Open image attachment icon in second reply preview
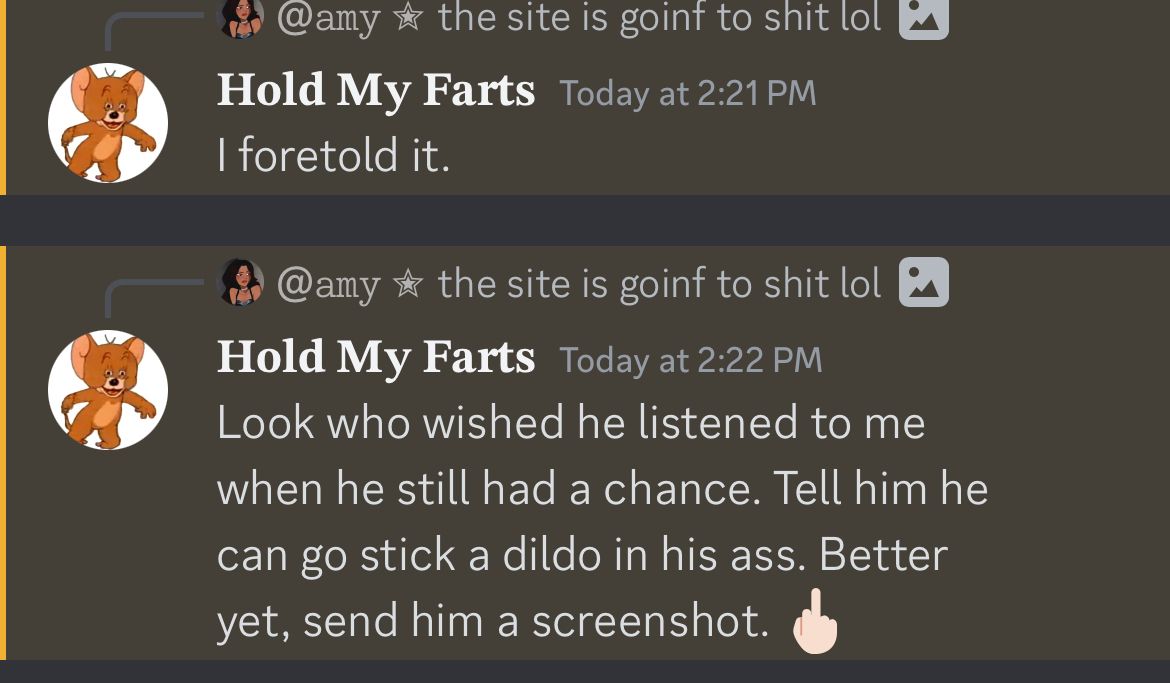The image size is (1170, 683). (x=924, y=282)
